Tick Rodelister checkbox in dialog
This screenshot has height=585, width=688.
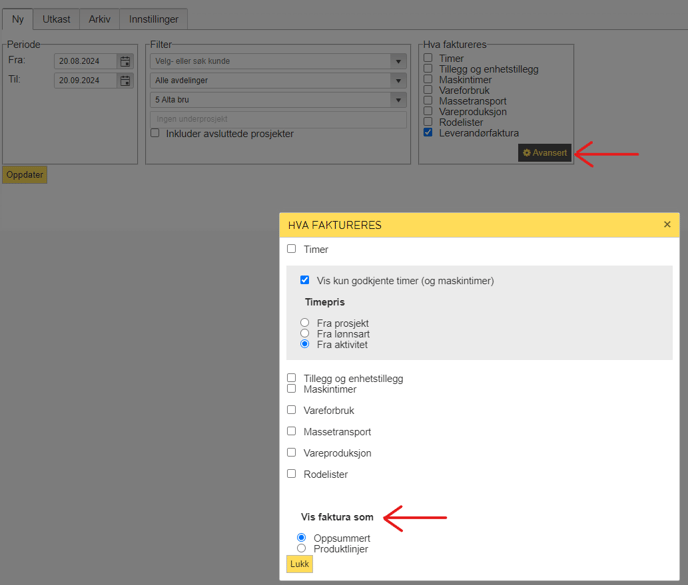(x=291, y=474)
